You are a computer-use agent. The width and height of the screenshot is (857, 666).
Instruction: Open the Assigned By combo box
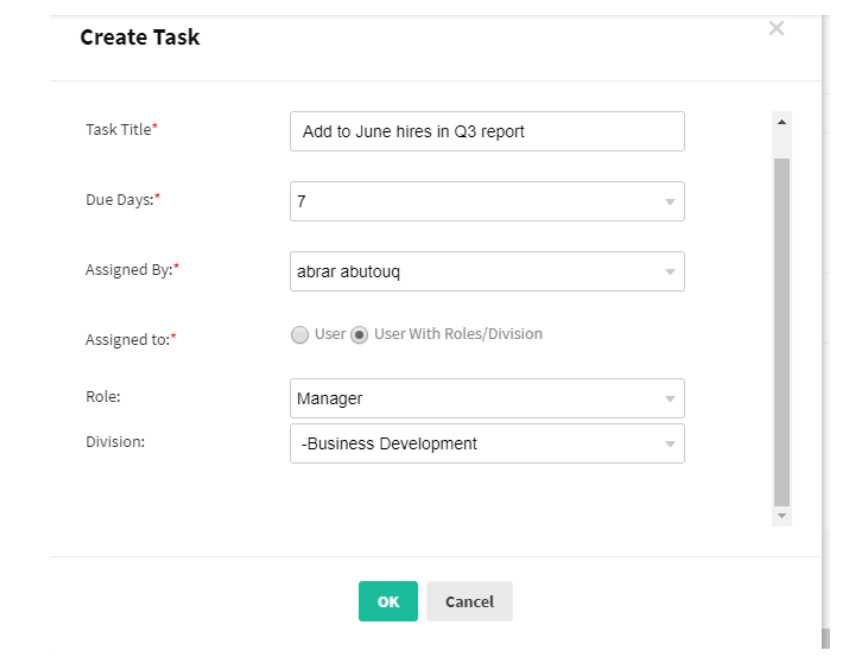tap(487, 271)
